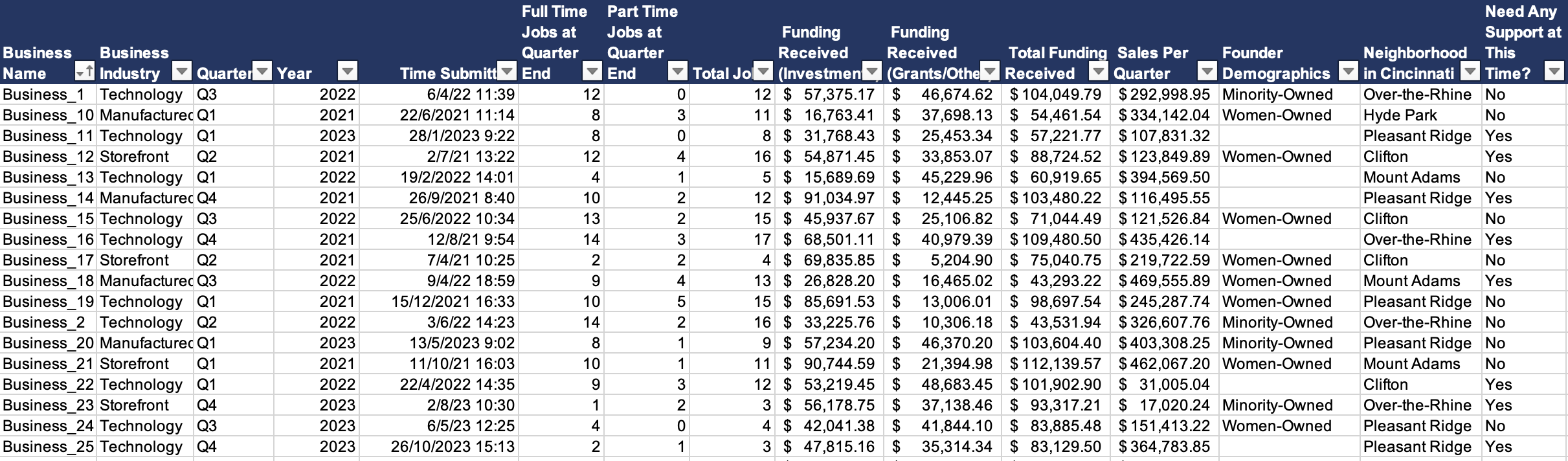This screenshot has width=1568, height=461.
Task: Select the Business_16 cell
Action: coord(49,240)
